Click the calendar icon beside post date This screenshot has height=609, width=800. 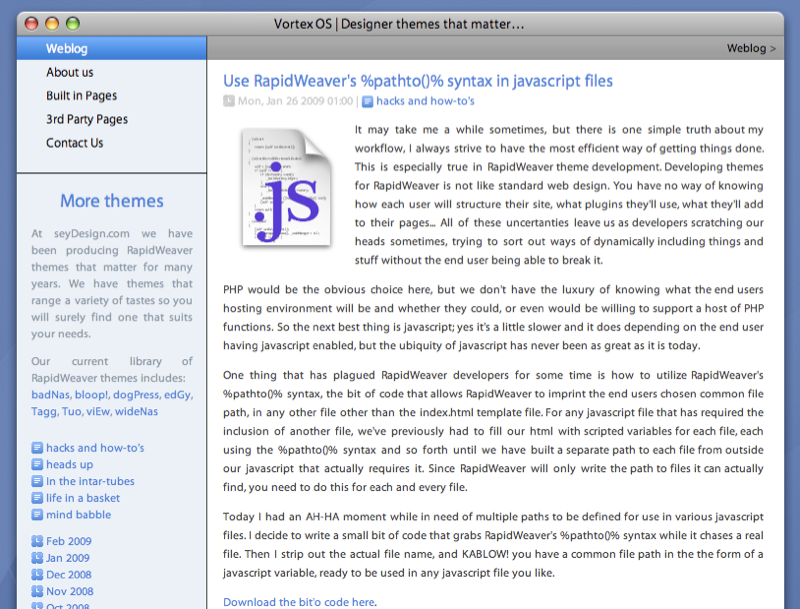228,101
